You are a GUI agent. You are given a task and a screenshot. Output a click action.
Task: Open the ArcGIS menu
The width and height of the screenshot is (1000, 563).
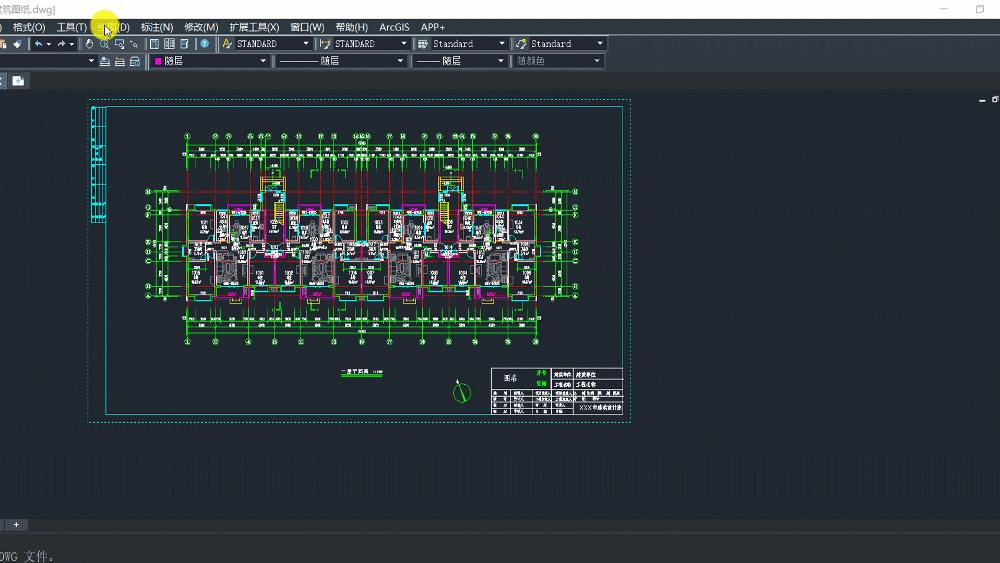pos(394,27)
